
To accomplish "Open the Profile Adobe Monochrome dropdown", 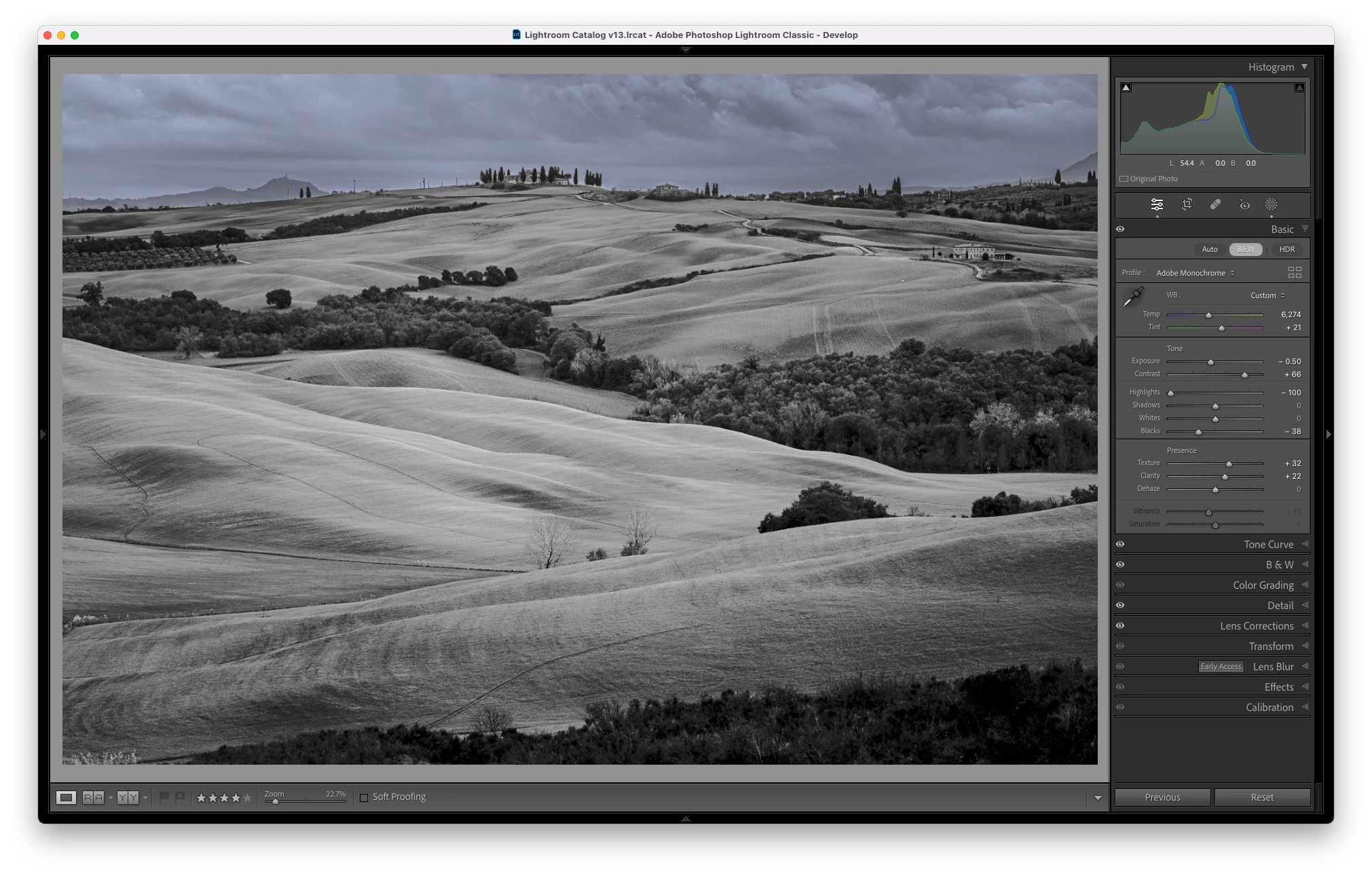I will coord(1195,273).
